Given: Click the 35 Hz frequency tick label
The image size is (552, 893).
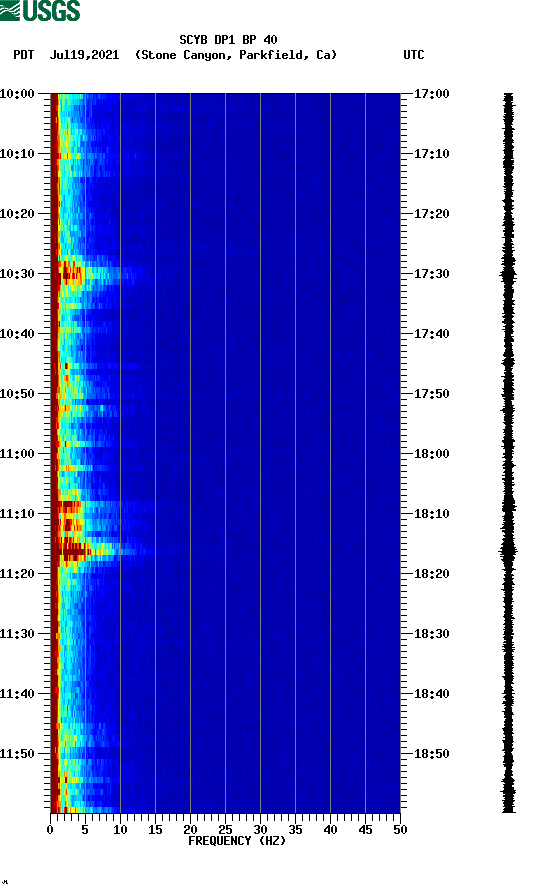Looking at the screenshot, I should [295, 830].
